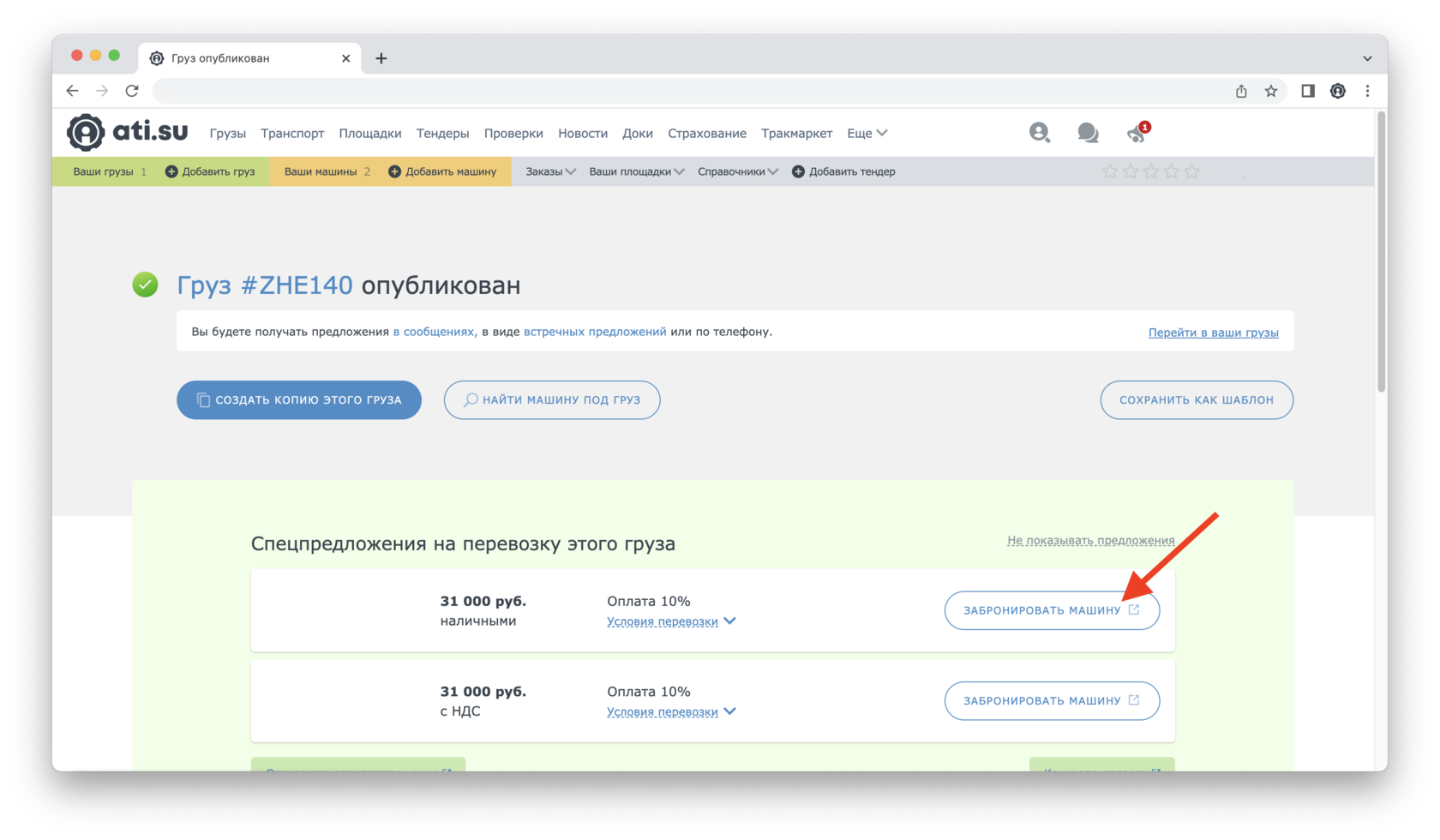Expand 'Условия перевозки' for с НДС offer

[671, 711]
